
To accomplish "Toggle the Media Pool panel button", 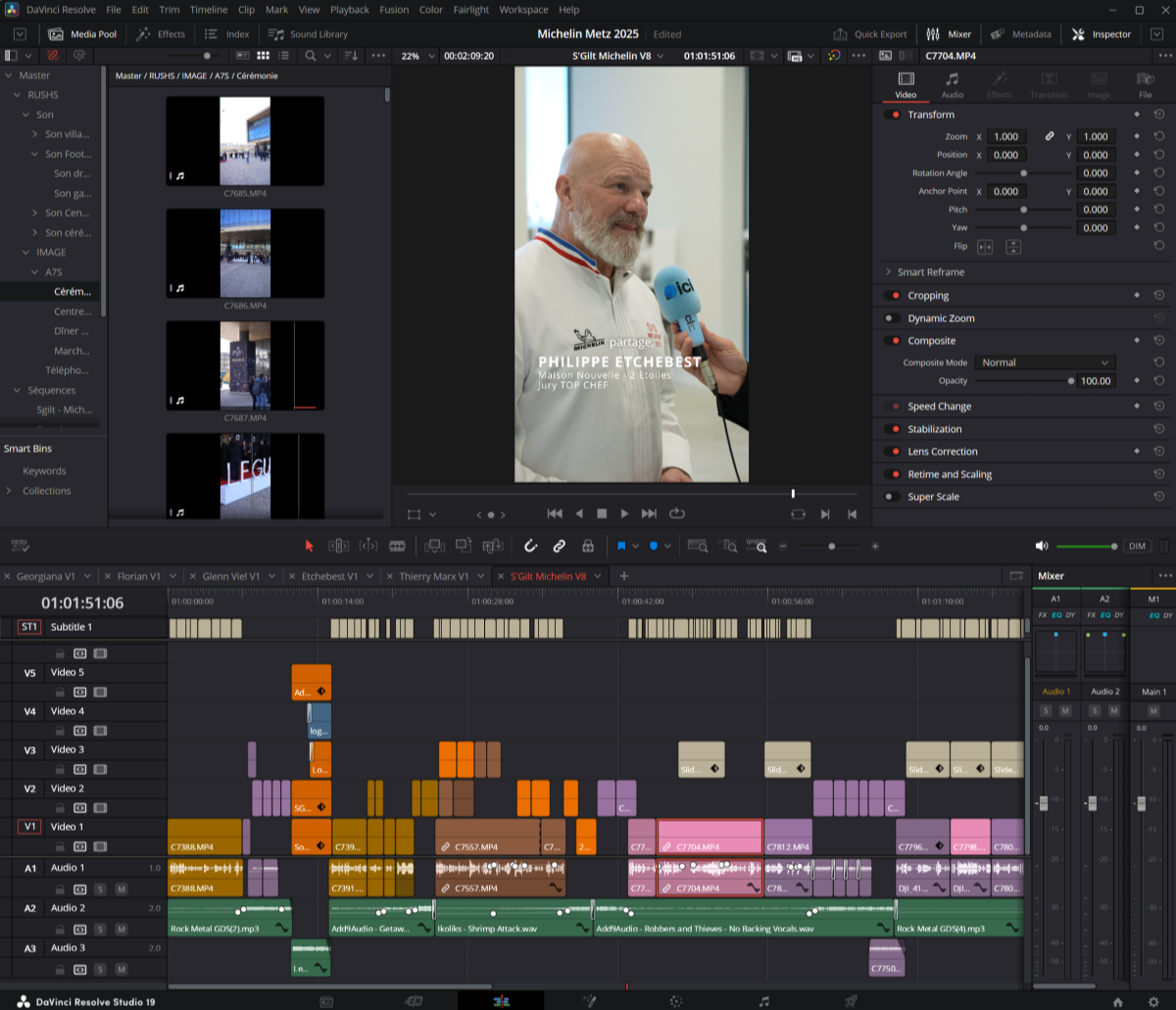I will (82, 34).
